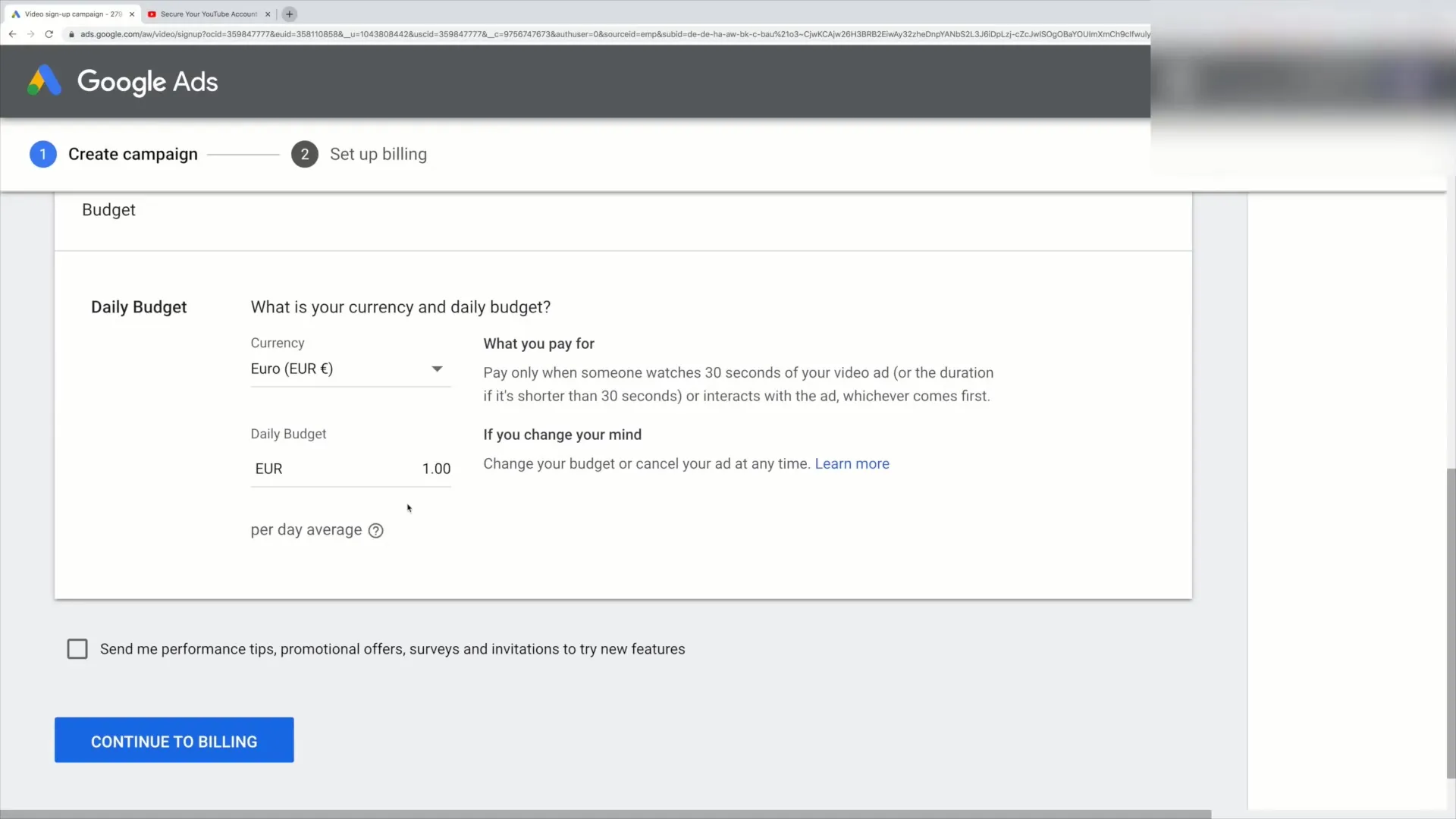Switch to Secure Your YouTube Account tab
1456x819 pixels.
tap(209, 14)
